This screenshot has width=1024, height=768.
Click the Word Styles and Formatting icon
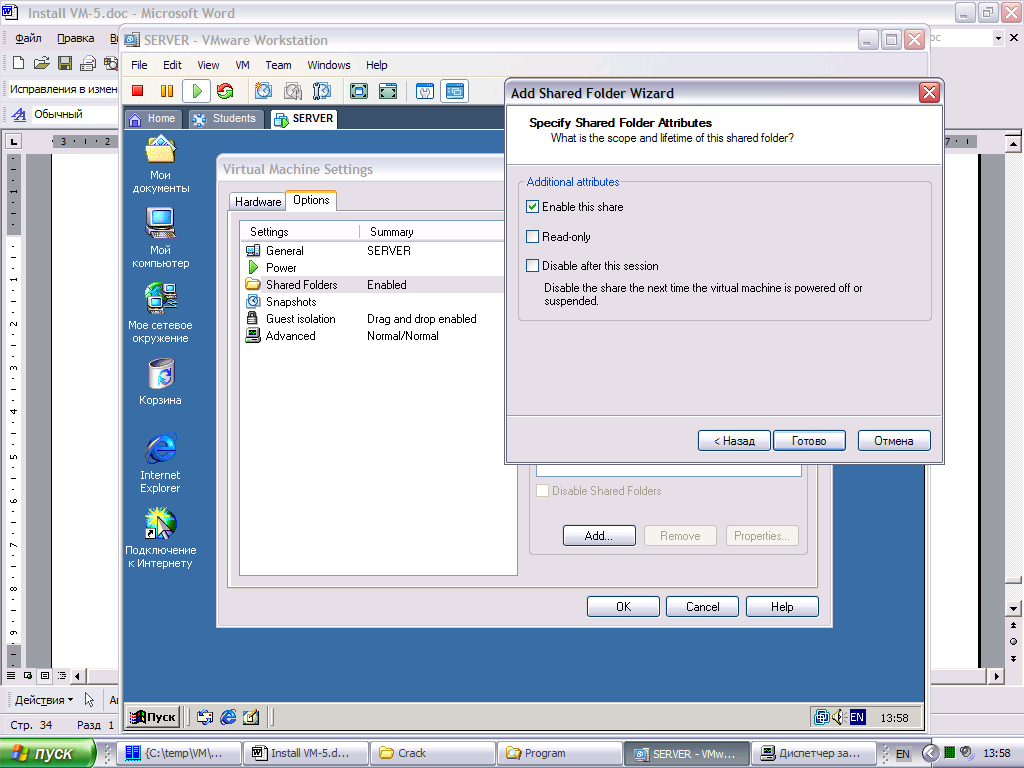pyautogui.click(x=19, y=114)
